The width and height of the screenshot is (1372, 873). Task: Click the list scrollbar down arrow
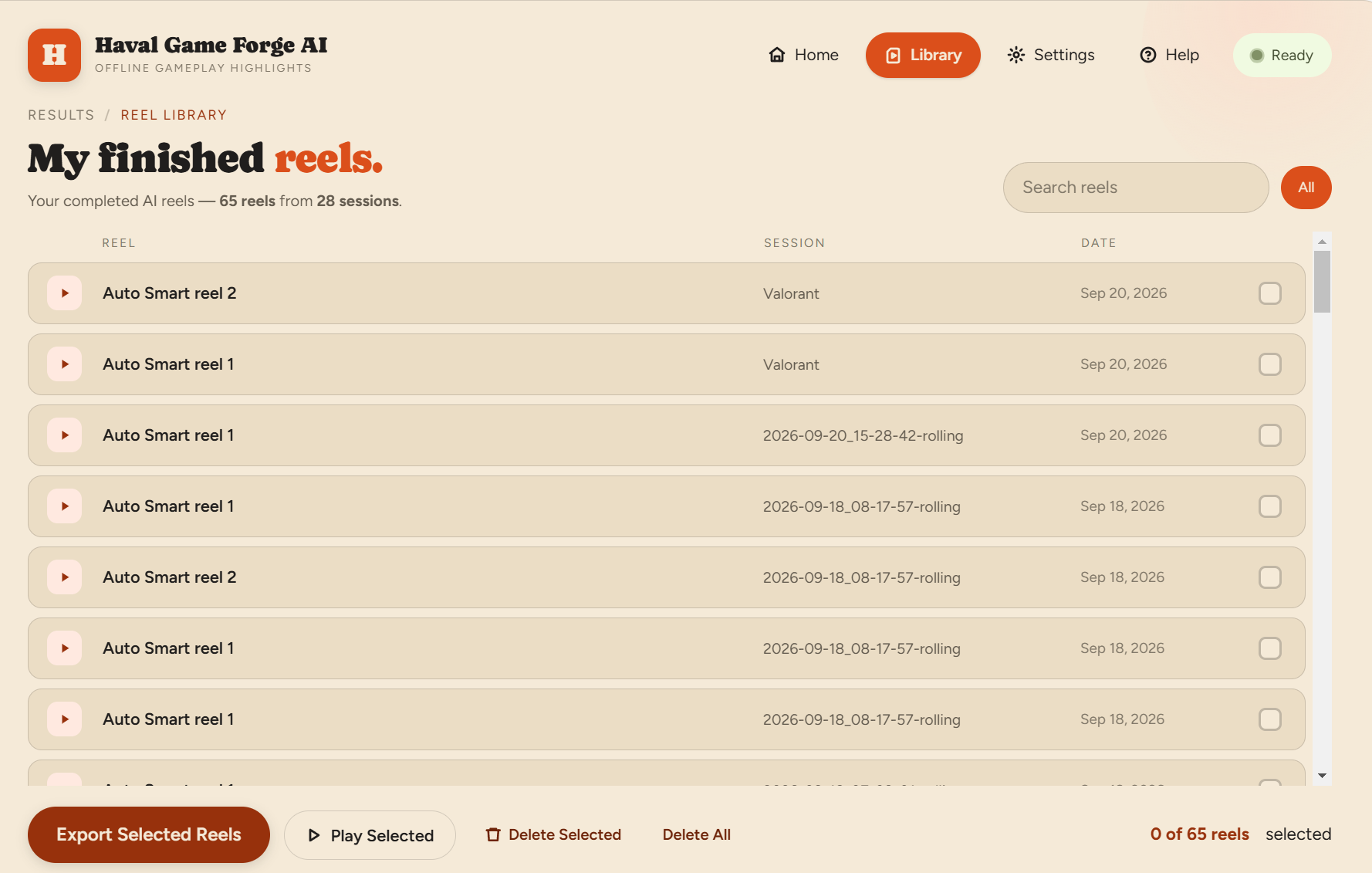click(1323, 776)
